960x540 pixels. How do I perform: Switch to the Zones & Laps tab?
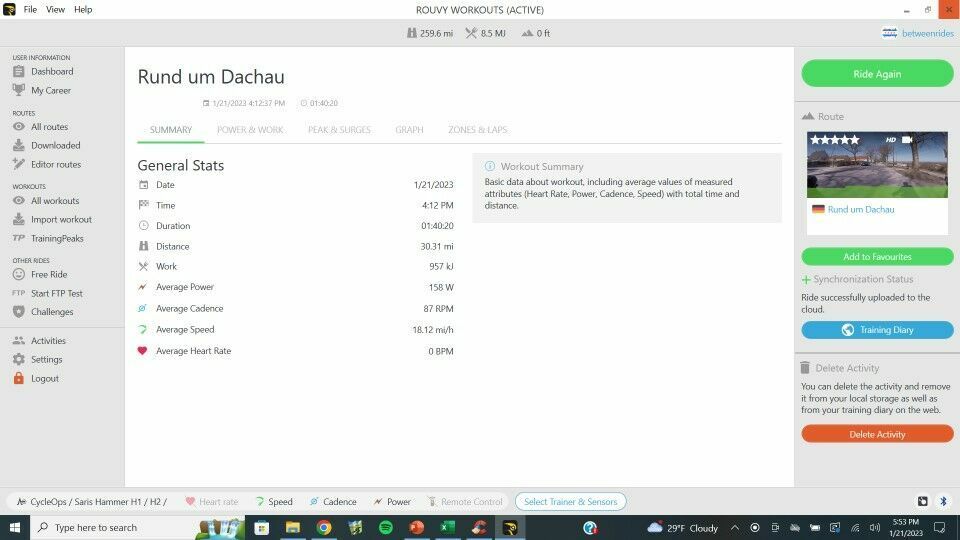[477, 130]
